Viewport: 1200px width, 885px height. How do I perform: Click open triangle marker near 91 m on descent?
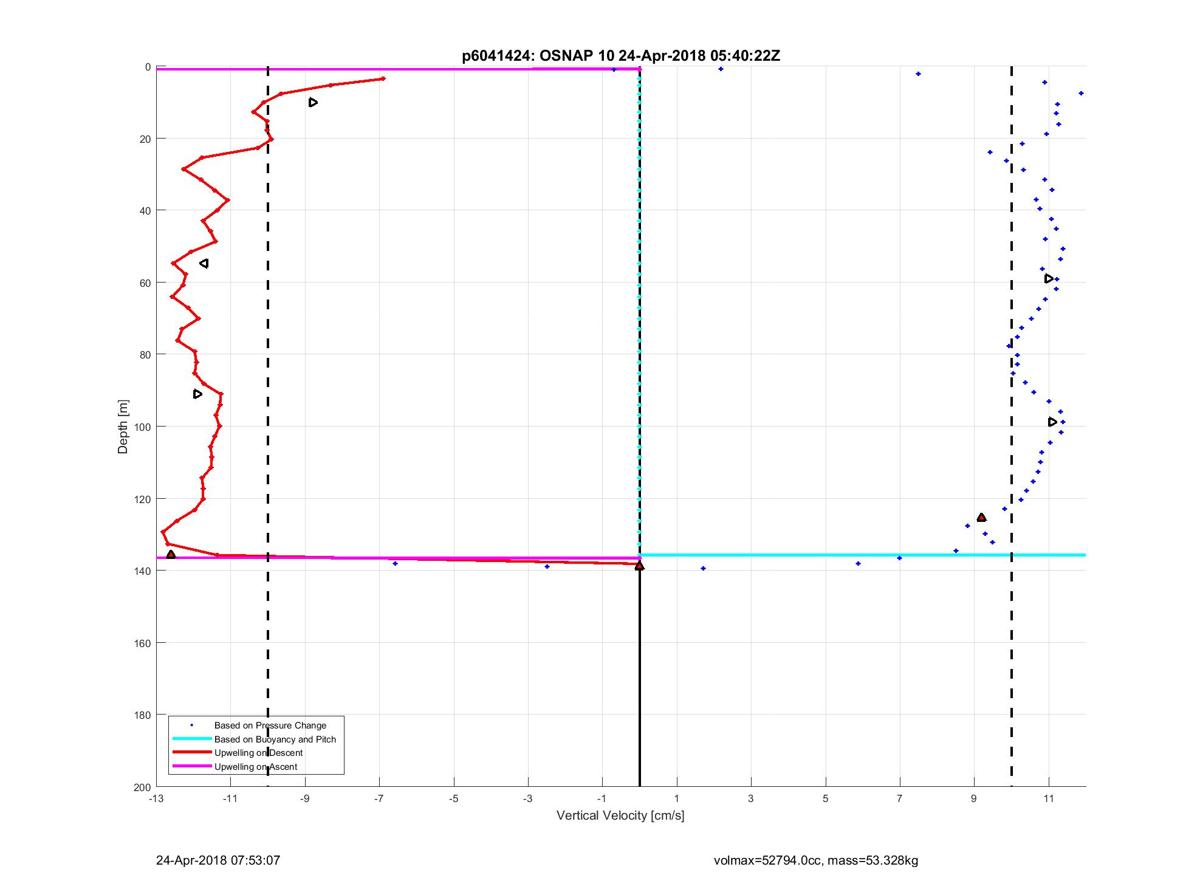pyautogui.click(x=197, y=394)
